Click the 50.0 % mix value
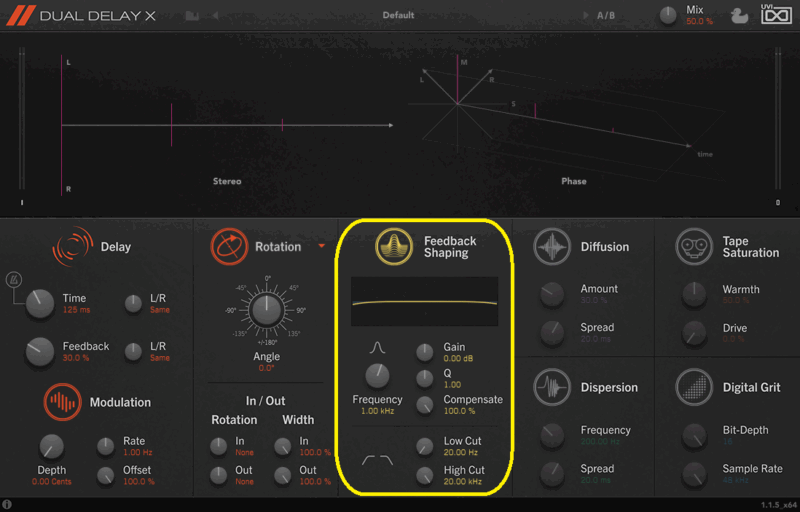800x512 pixels. click(x=699, y=21)
